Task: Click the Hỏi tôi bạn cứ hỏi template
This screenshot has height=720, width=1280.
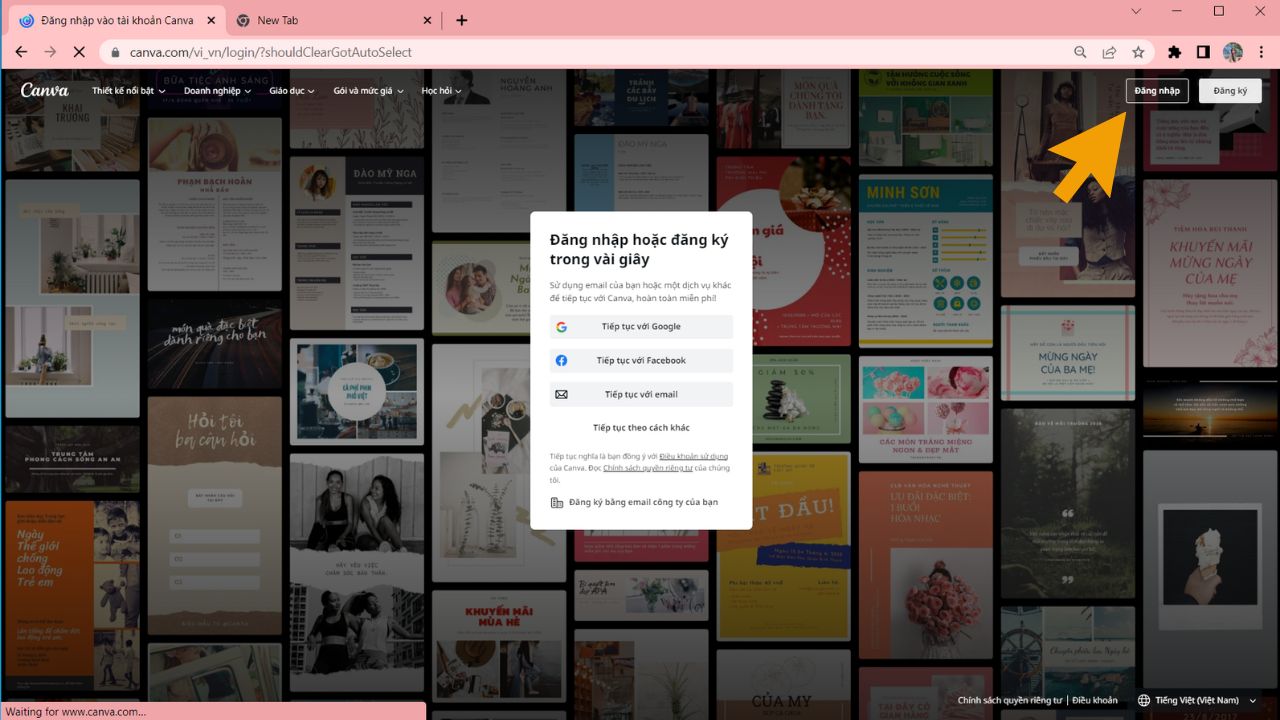Action: (215, 515)
